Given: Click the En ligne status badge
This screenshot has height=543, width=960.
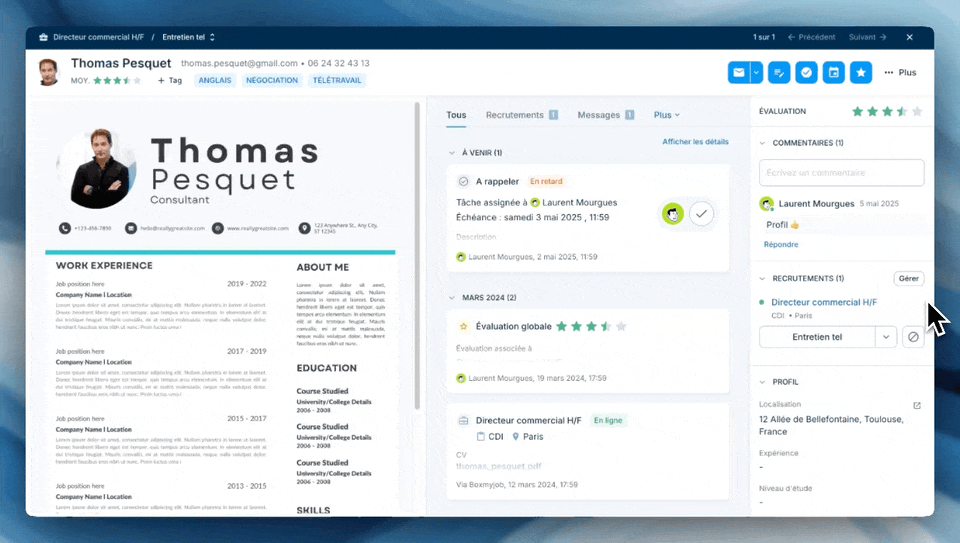Looking at the screenshot, I should click(x=608, y=421).
